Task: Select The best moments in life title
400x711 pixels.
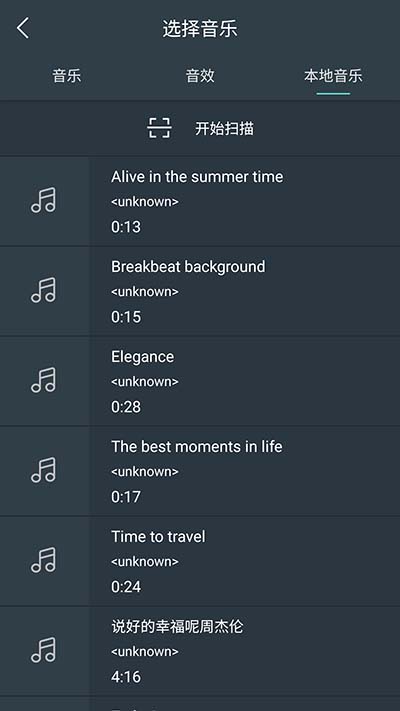Action: point(197,447)
